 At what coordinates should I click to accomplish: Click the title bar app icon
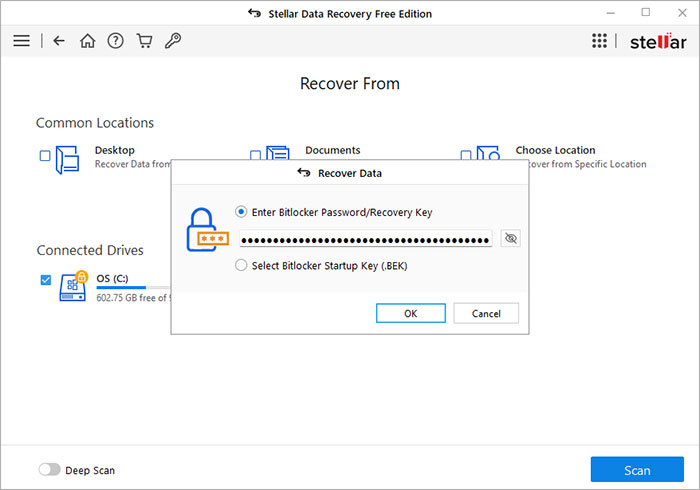(254, 13)
